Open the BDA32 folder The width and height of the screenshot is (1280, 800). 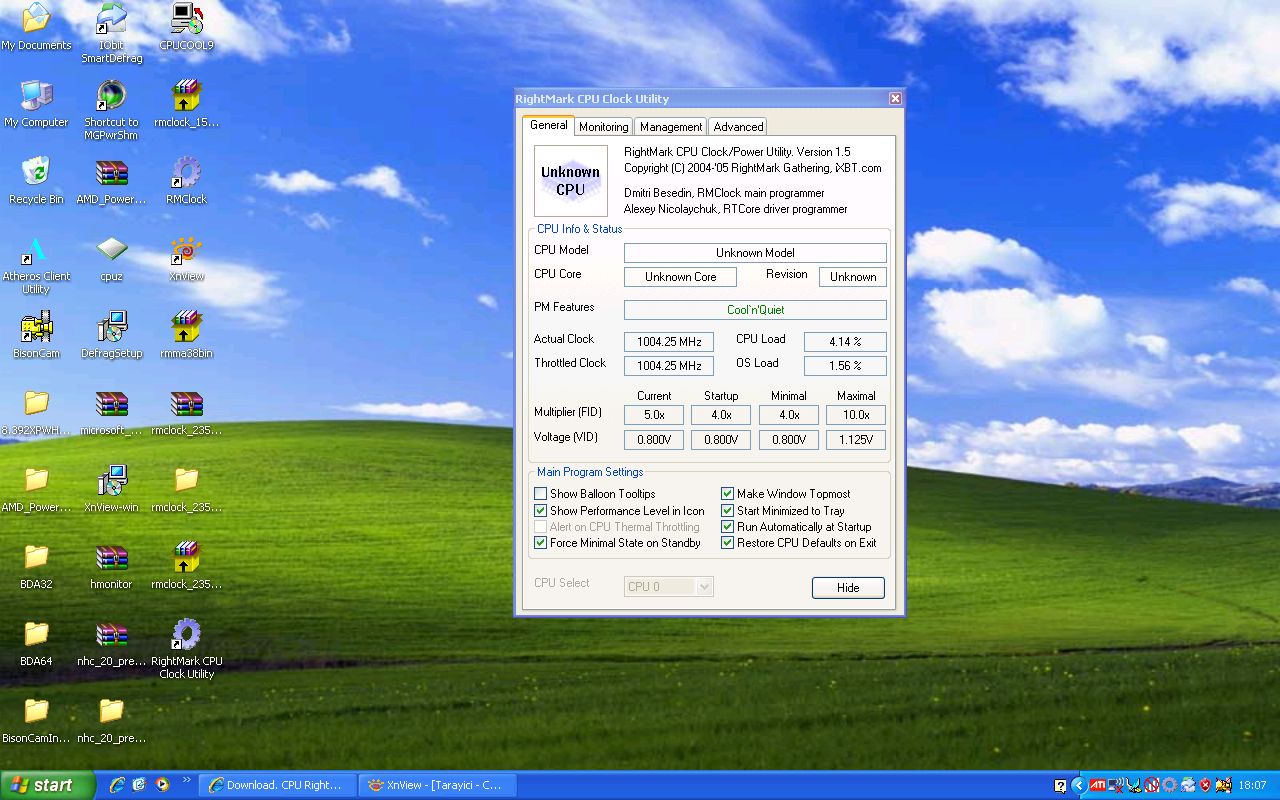click(x=36, y=567)
